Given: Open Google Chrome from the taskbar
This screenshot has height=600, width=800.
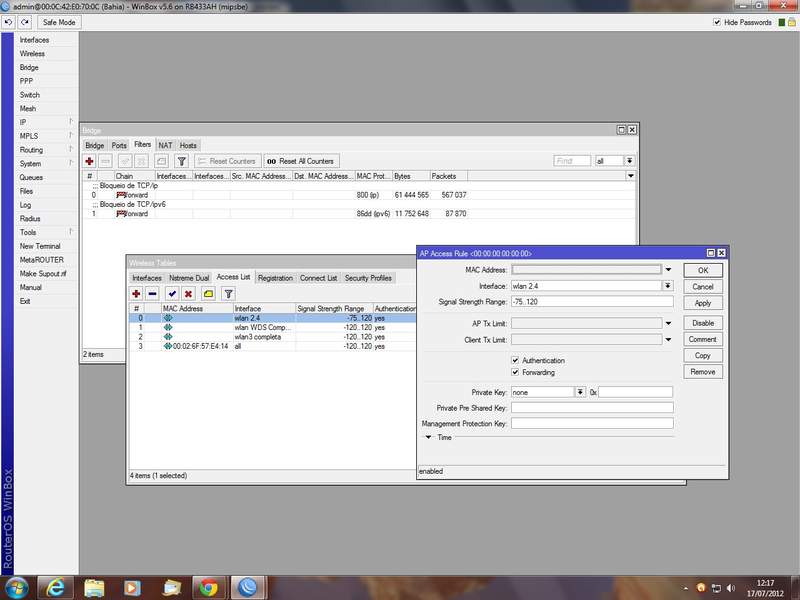Looking at the screenshot, I should [x=207, y=586].
